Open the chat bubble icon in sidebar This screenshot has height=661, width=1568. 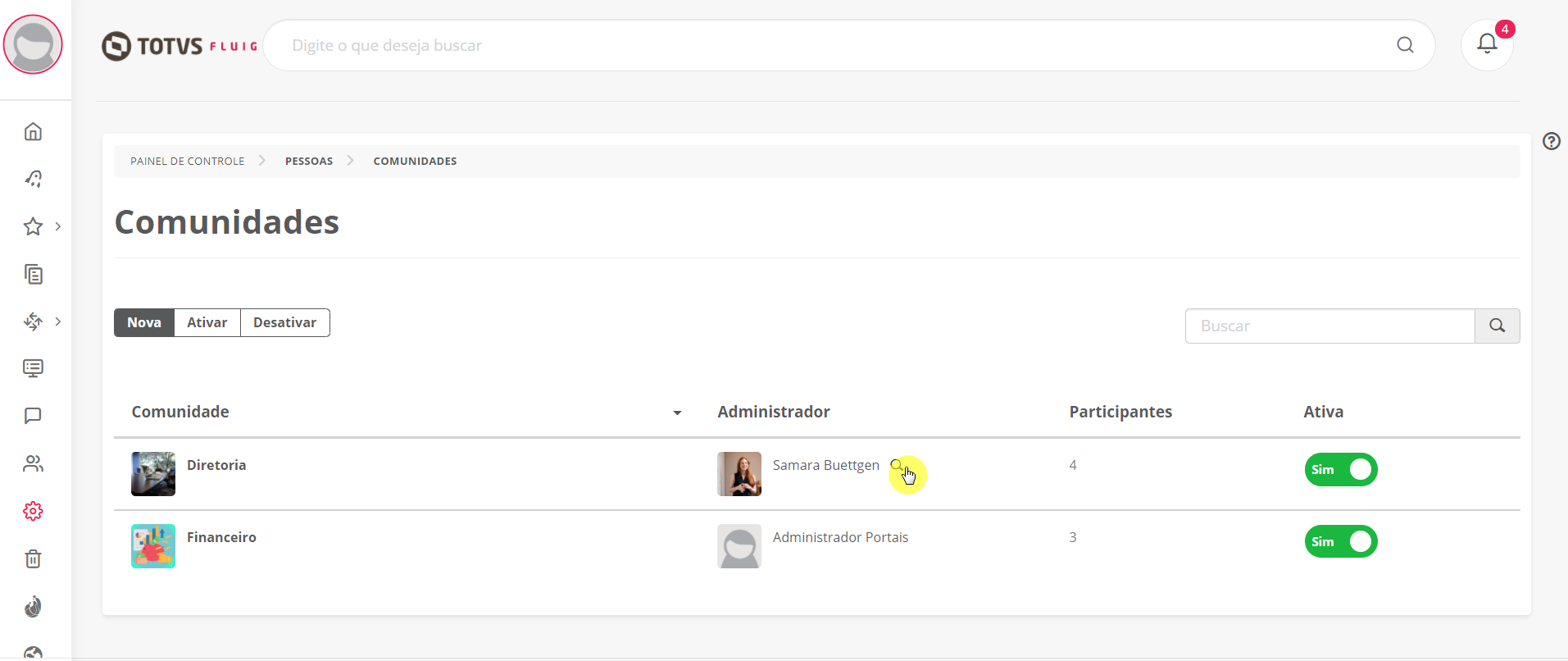33,416
